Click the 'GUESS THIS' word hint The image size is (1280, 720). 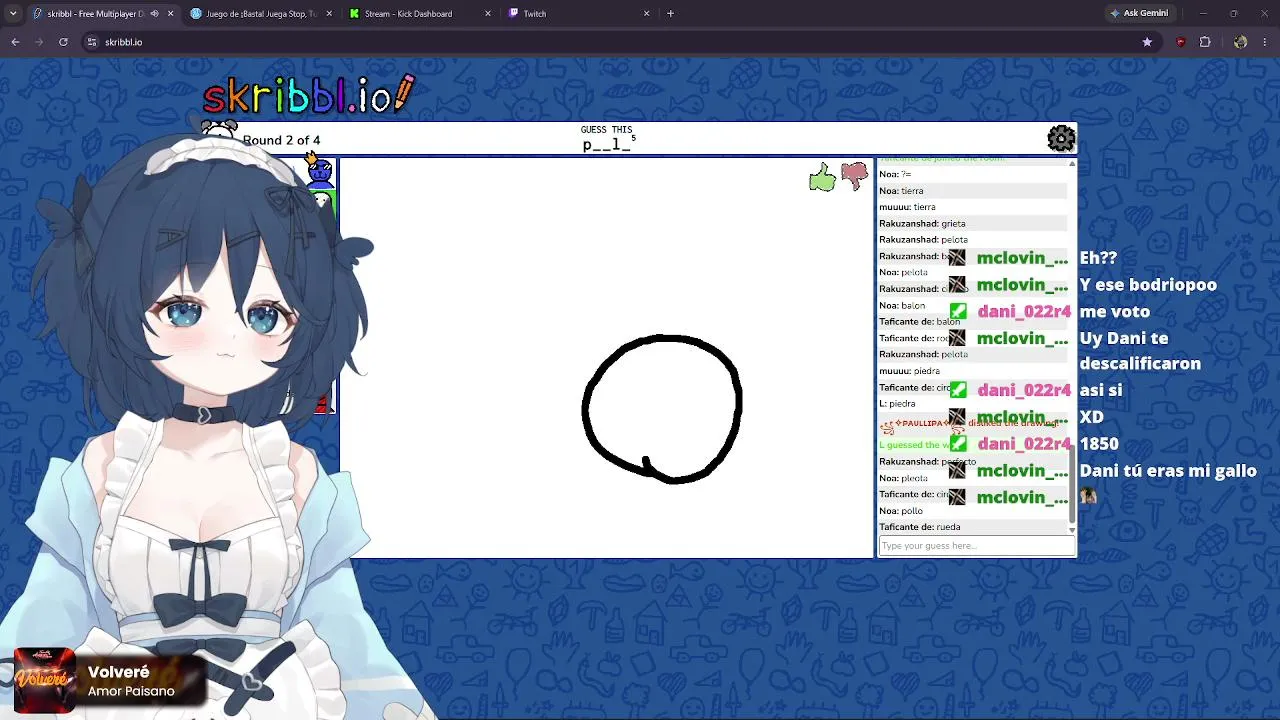coord(606,130)
